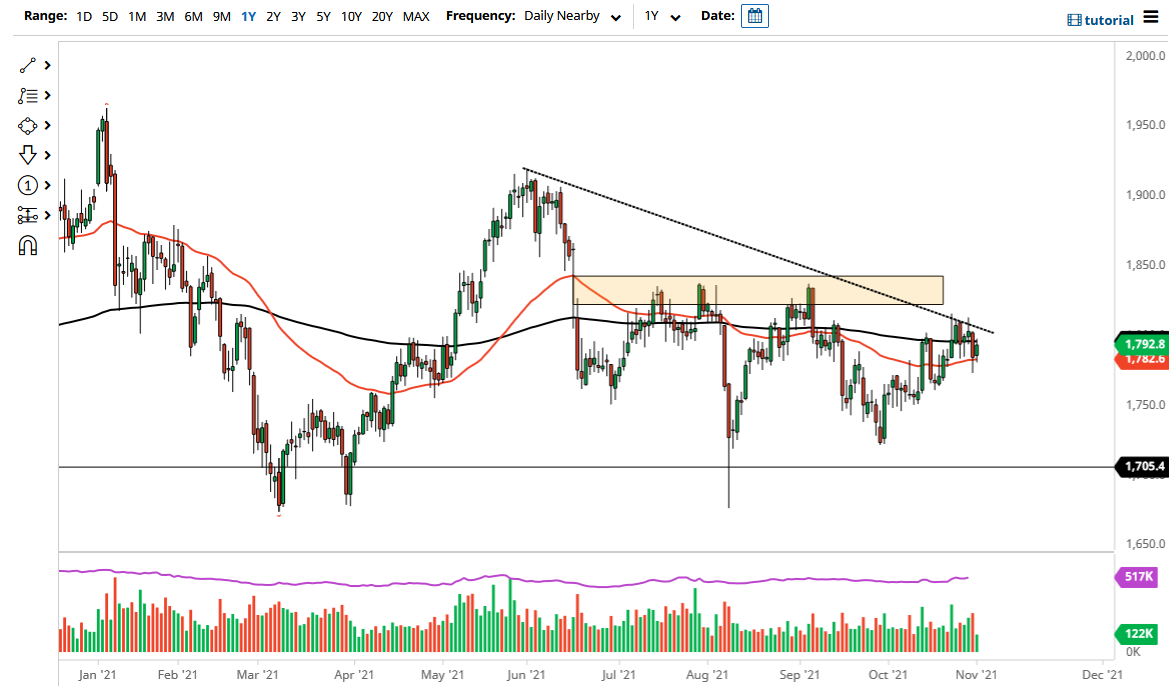Screen dimensions: 1172x698
Task: Set range to 1M
Action: pyautogui.click(x=137, y=16)
